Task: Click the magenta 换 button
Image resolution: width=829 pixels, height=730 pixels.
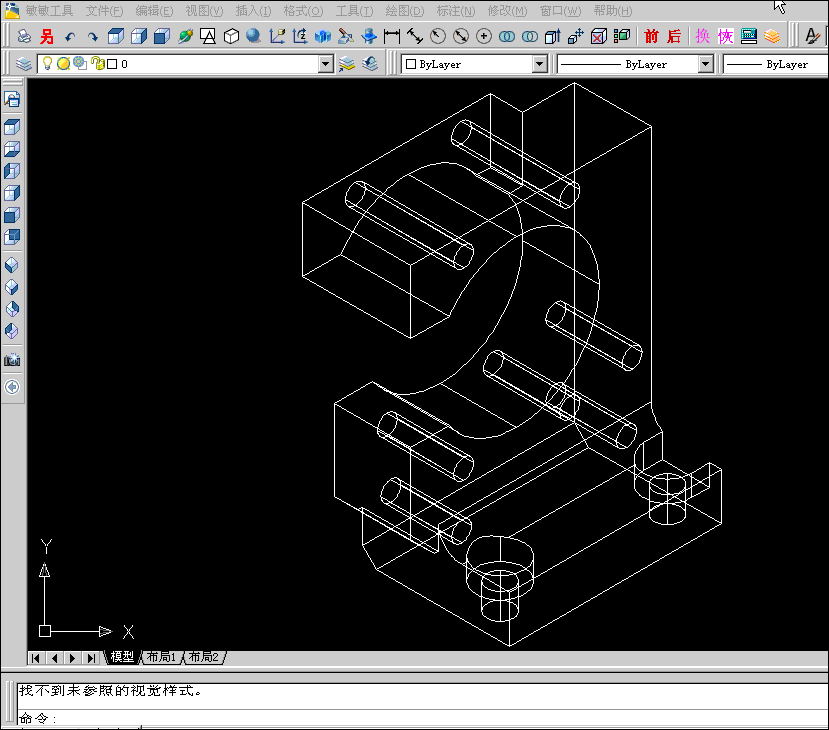Action: tap(703, 36)
